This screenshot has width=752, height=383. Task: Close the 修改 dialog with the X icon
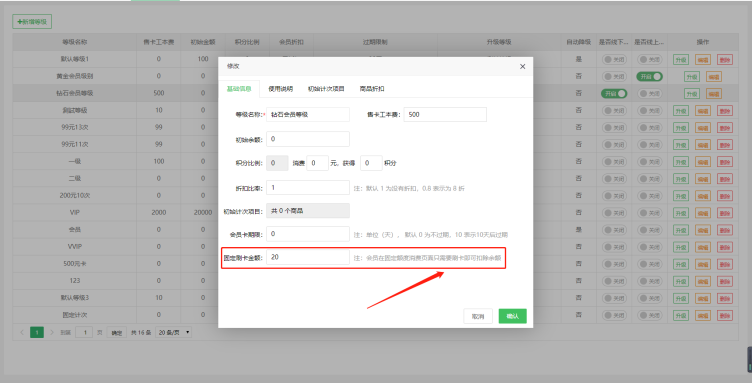click(x=522, y=67)
